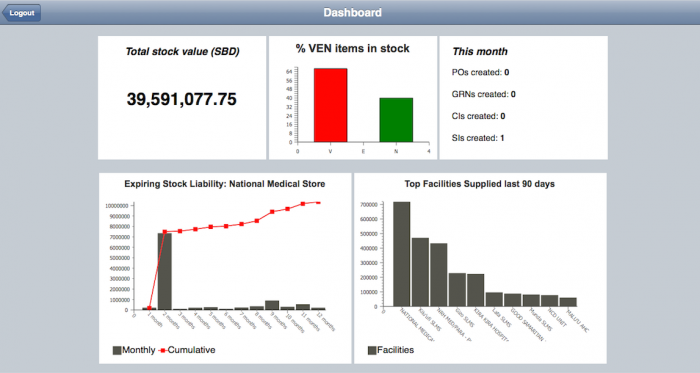Click the Cumulative red legend marker
This screenshot has height=373, width=700.
[x=162, y=351]
